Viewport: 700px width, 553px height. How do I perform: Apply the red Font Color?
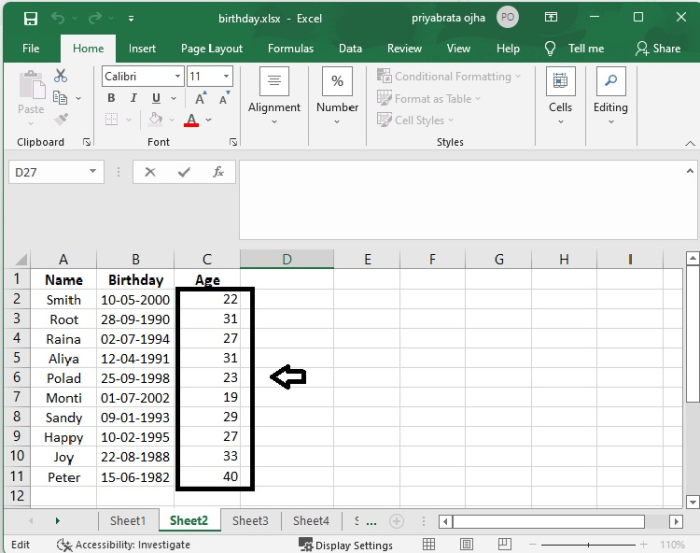click(x=192, y=120)
